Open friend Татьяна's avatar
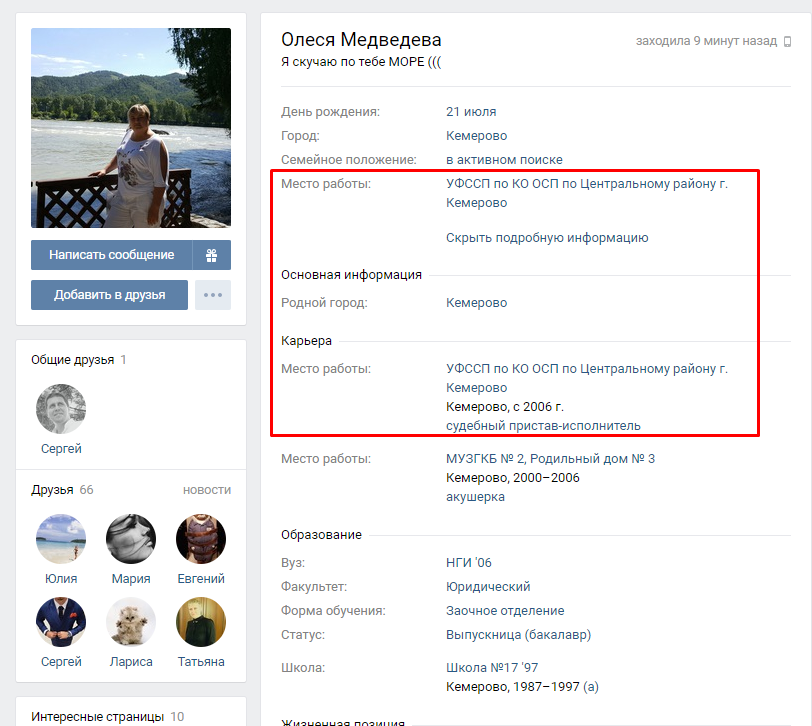 [x=201, y=622]
